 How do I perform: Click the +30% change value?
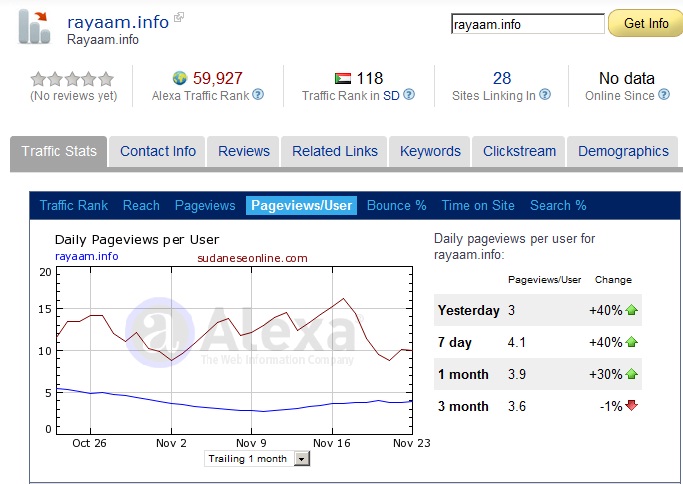(x=605, y=374)
